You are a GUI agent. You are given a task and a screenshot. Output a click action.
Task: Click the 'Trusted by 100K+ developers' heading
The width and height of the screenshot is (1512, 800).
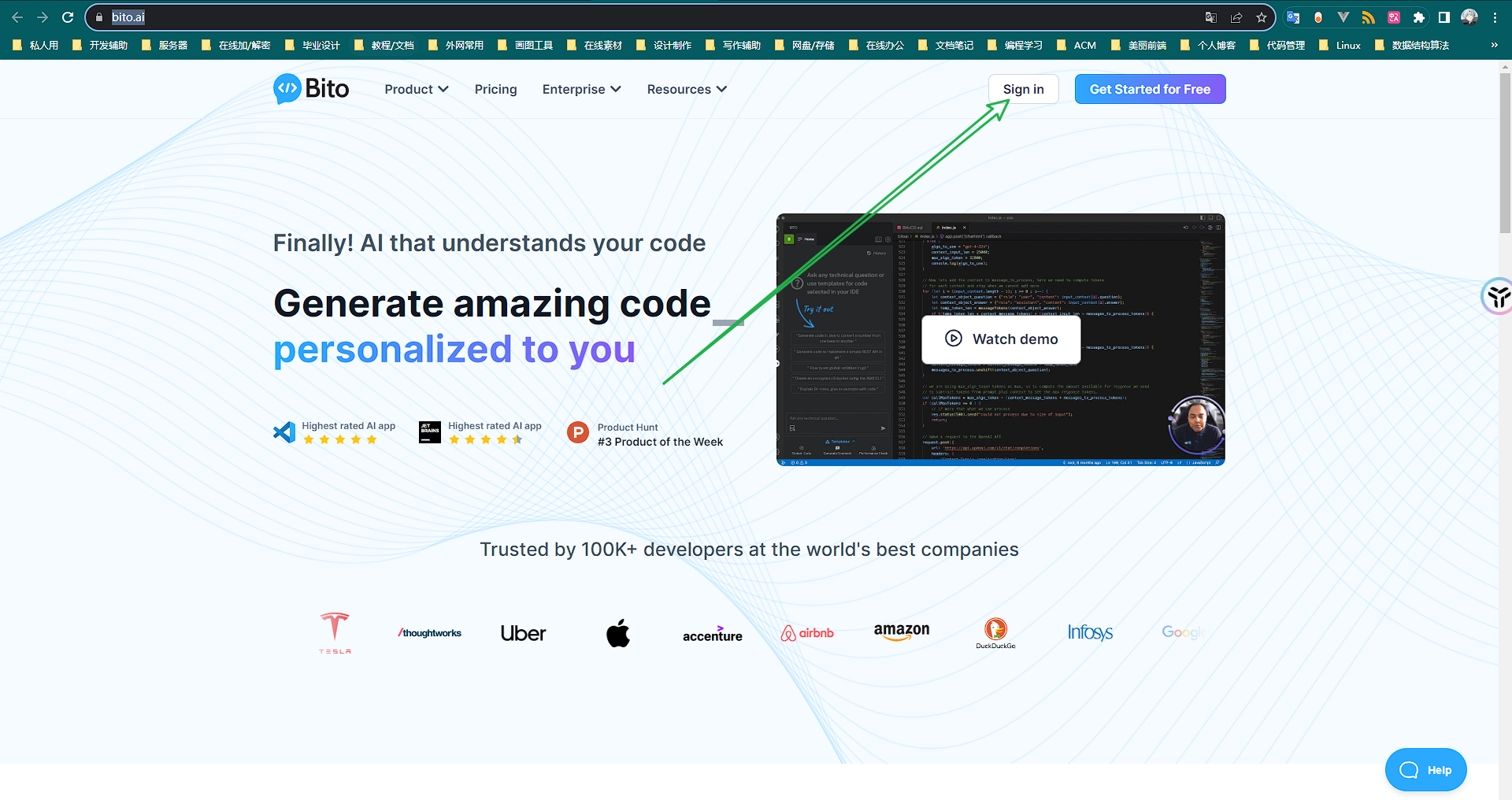[749, 550]
